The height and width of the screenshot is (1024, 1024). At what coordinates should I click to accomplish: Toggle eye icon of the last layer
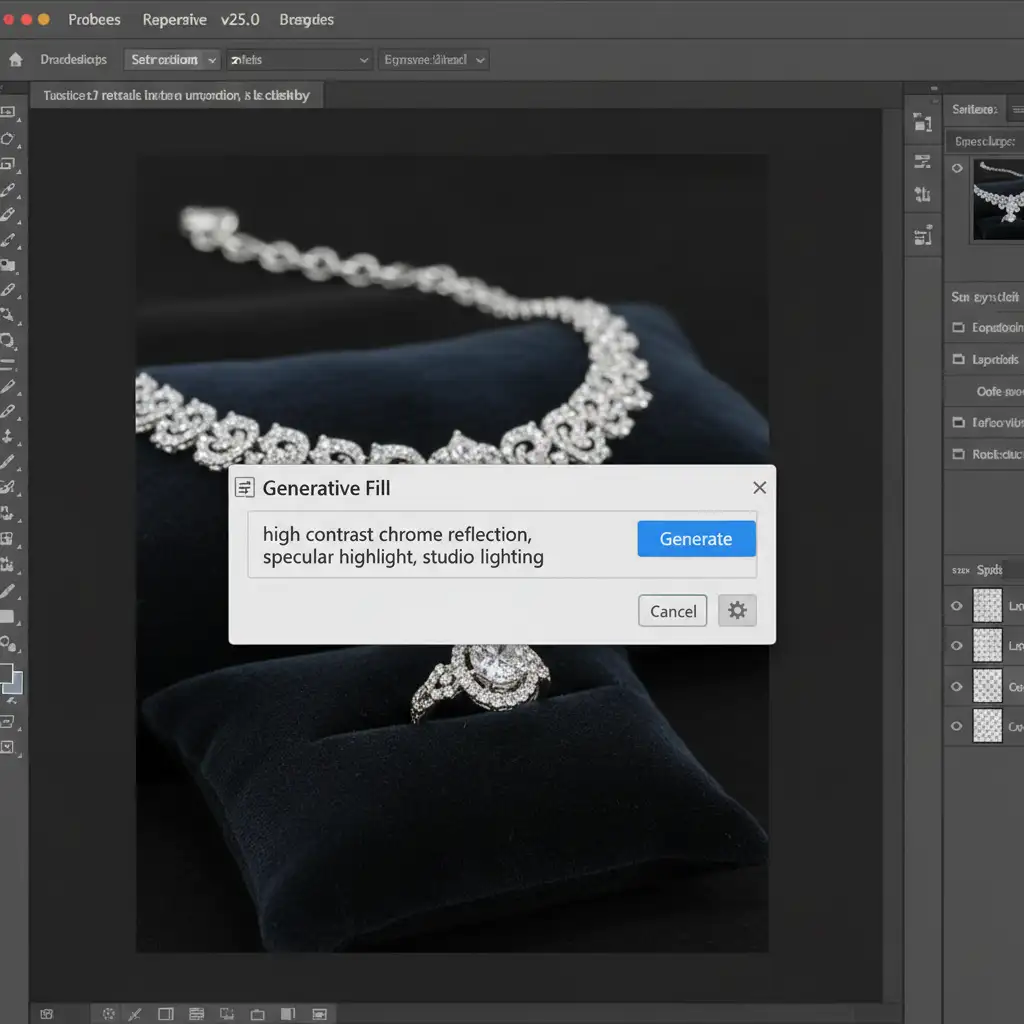[x=957, y=726]
